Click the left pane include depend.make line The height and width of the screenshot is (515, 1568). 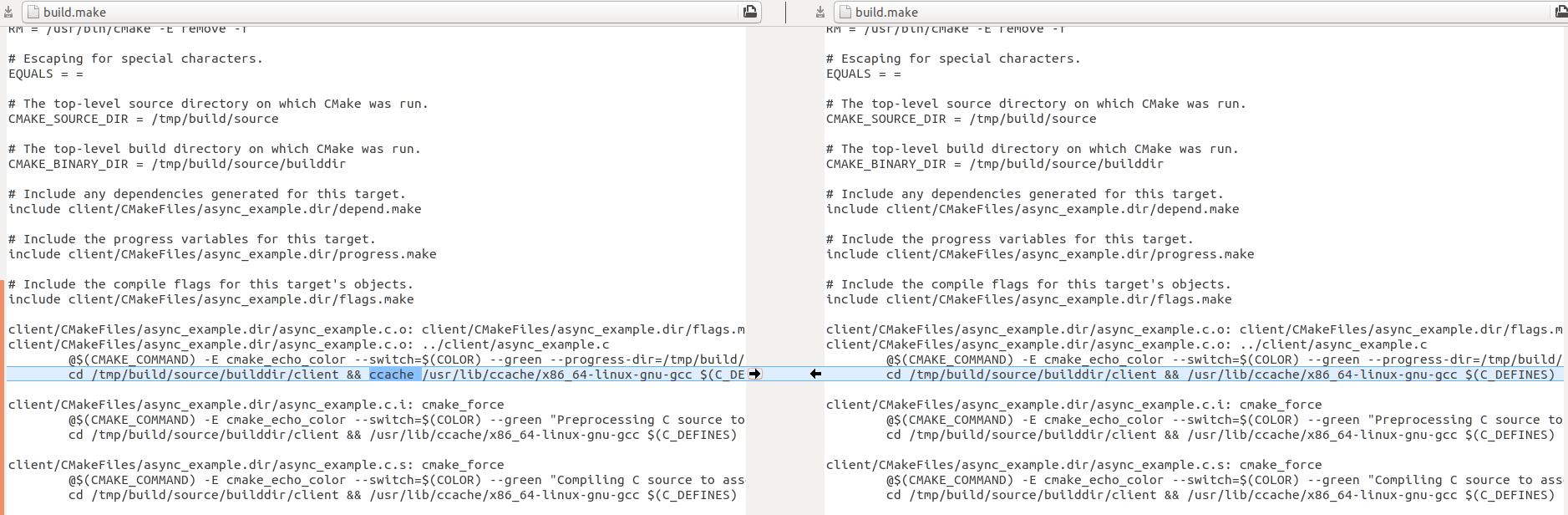point(215,209)
